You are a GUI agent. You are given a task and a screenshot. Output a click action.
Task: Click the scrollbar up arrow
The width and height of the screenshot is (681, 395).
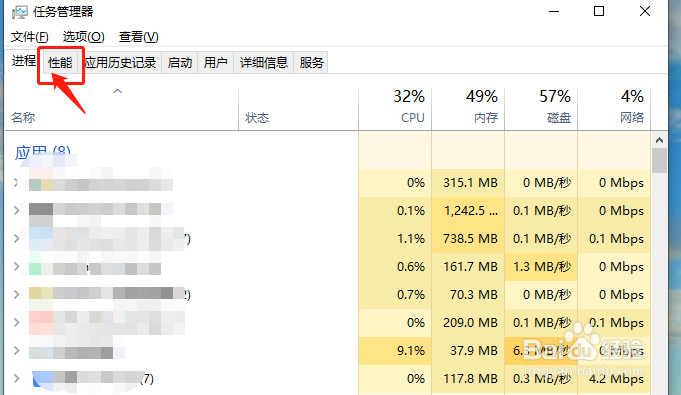click(659, 140)
